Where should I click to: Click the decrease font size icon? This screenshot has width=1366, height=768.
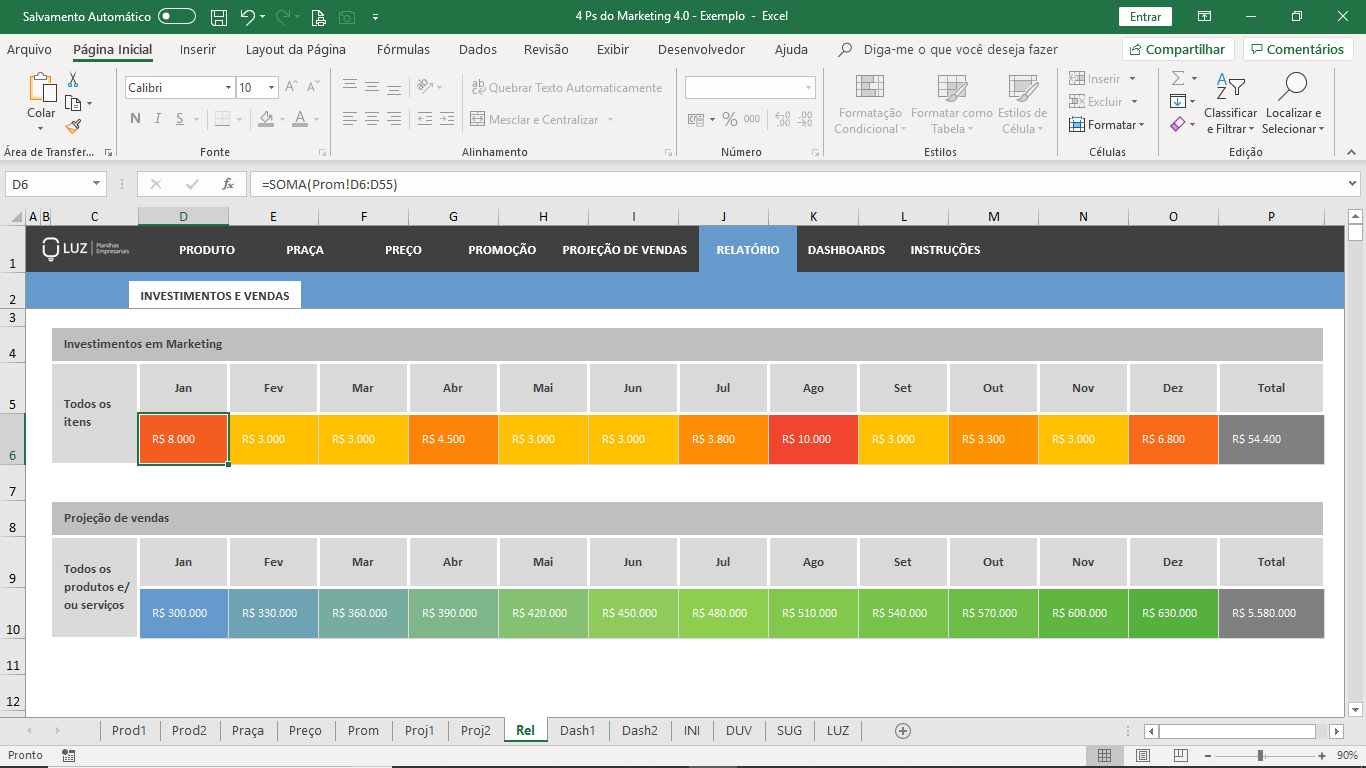[x=311, y=88]
